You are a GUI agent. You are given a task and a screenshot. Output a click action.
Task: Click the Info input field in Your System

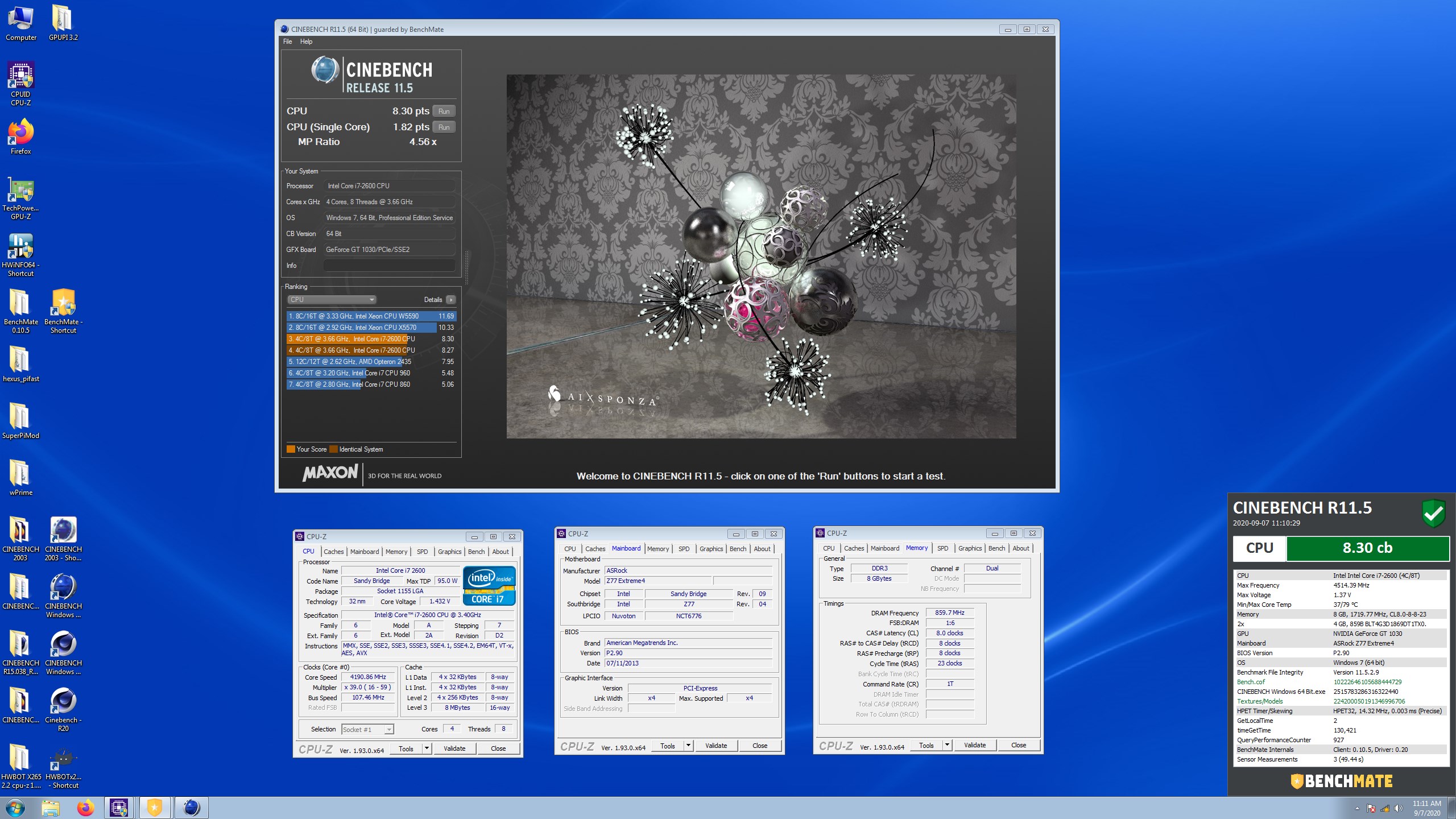point(390,266)
